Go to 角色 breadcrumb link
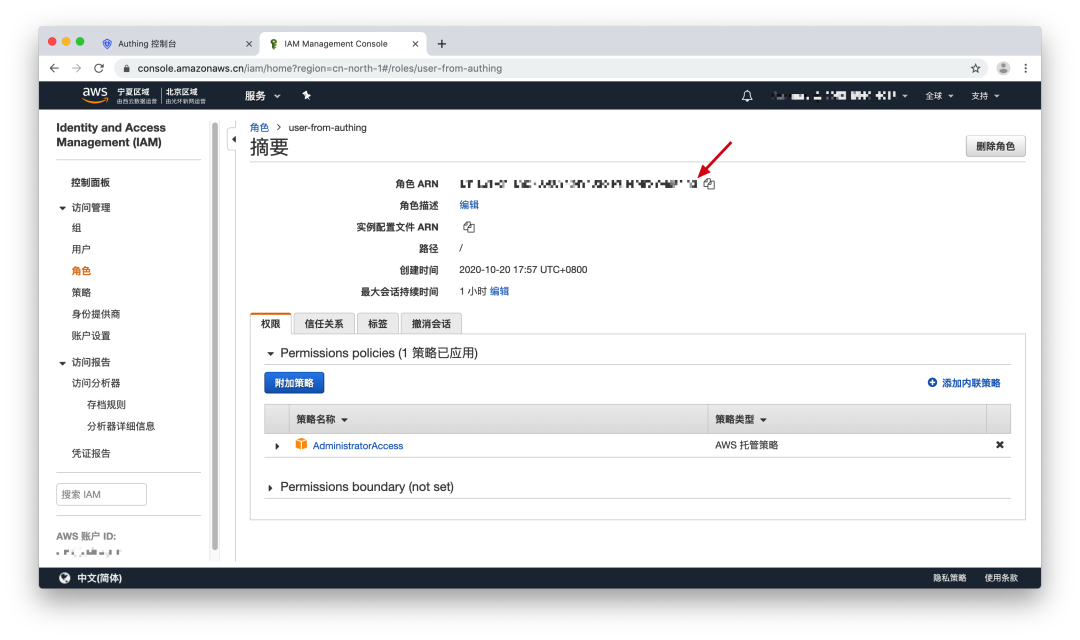 (259, 127)
